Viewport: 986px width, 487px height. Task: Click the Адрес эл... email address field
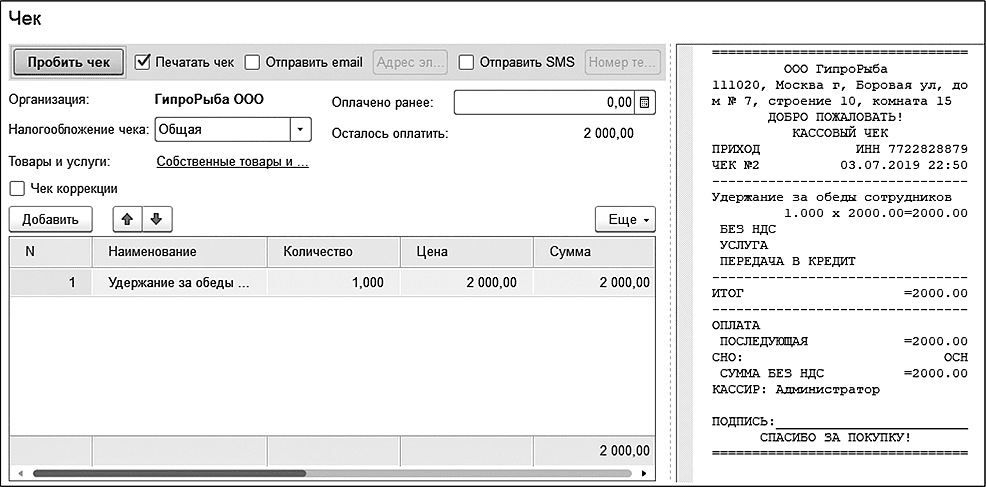(x=410, y=62)
